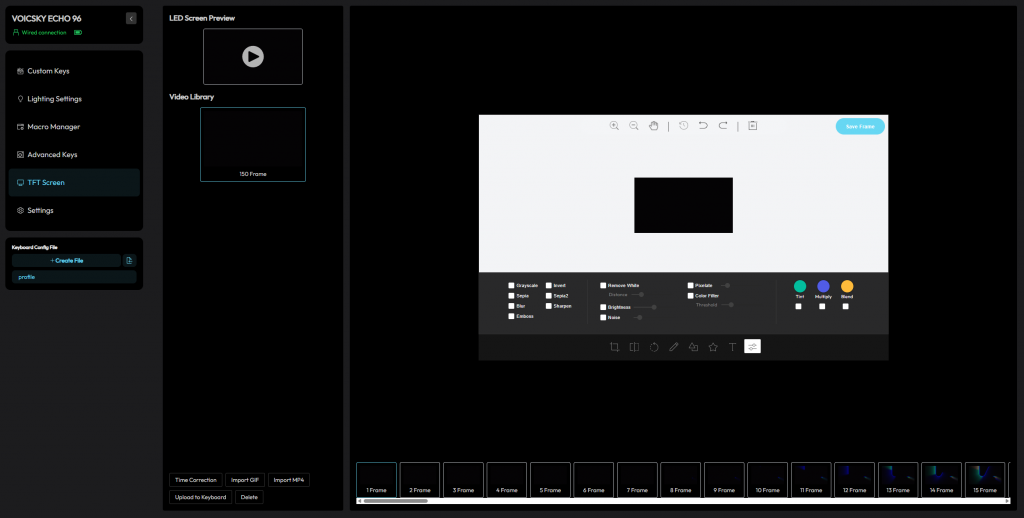Click the Import GIF button
Image resolution: width=1024 pixels, height=518 pixels.
pos(245,480)
